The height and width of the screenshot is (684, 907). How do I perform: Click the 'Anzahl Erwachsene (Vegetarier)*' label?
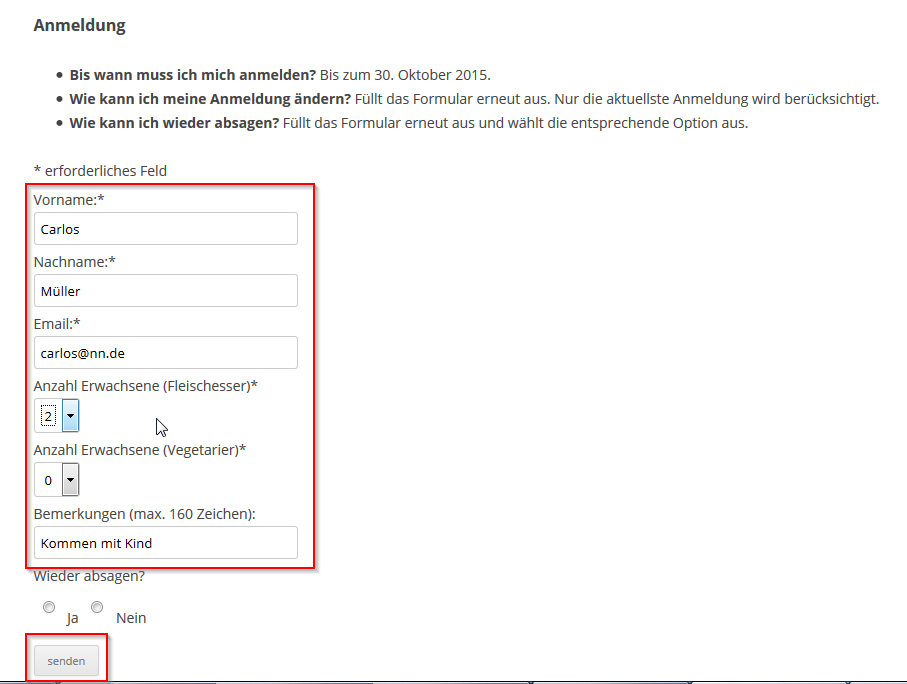[140, 450]
